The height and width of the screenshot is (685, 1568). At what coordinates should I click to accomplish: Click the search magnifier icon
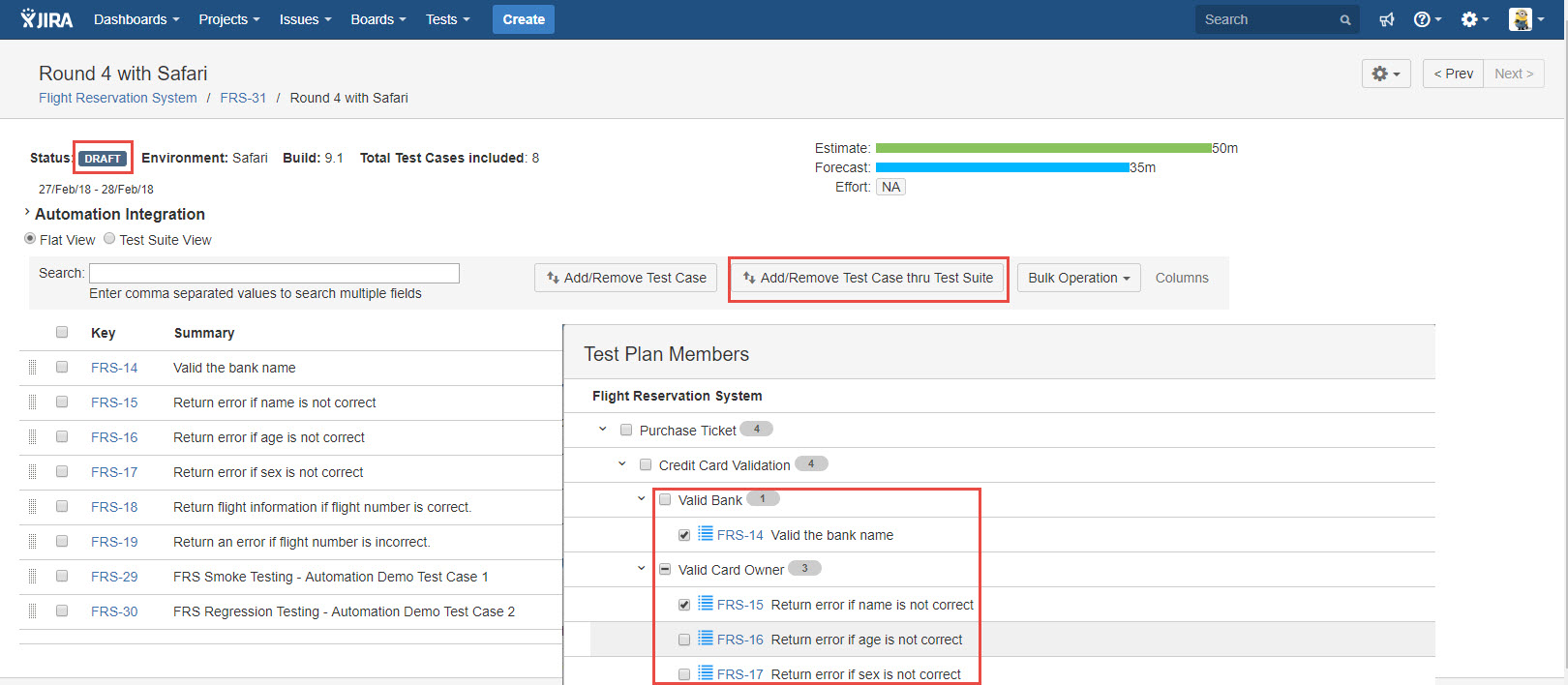pos(1345,19)
